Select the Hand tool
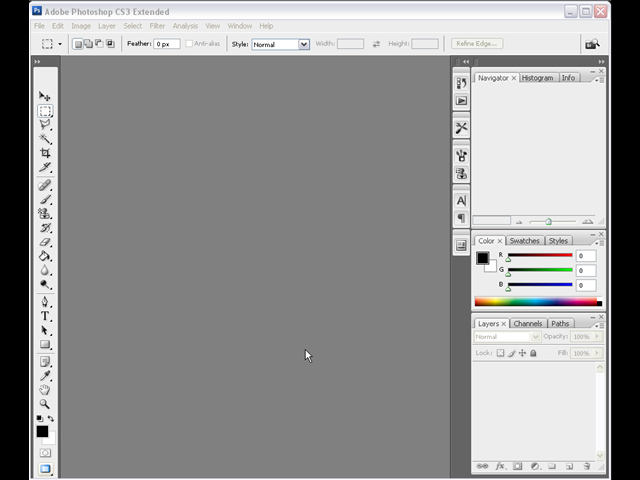Image resolution: width=640 pixels, height=480 pixels. point(45,390)
